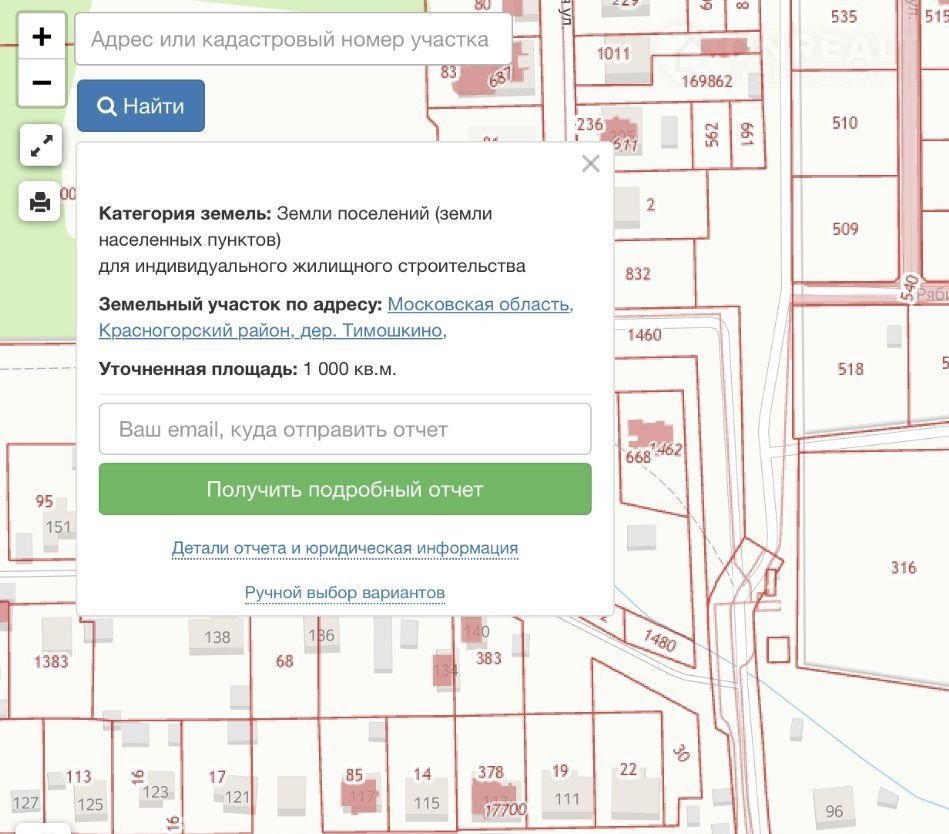Close the parcel info popup
The width and height of the screenshot is (949, 834).
pos(591,164)
